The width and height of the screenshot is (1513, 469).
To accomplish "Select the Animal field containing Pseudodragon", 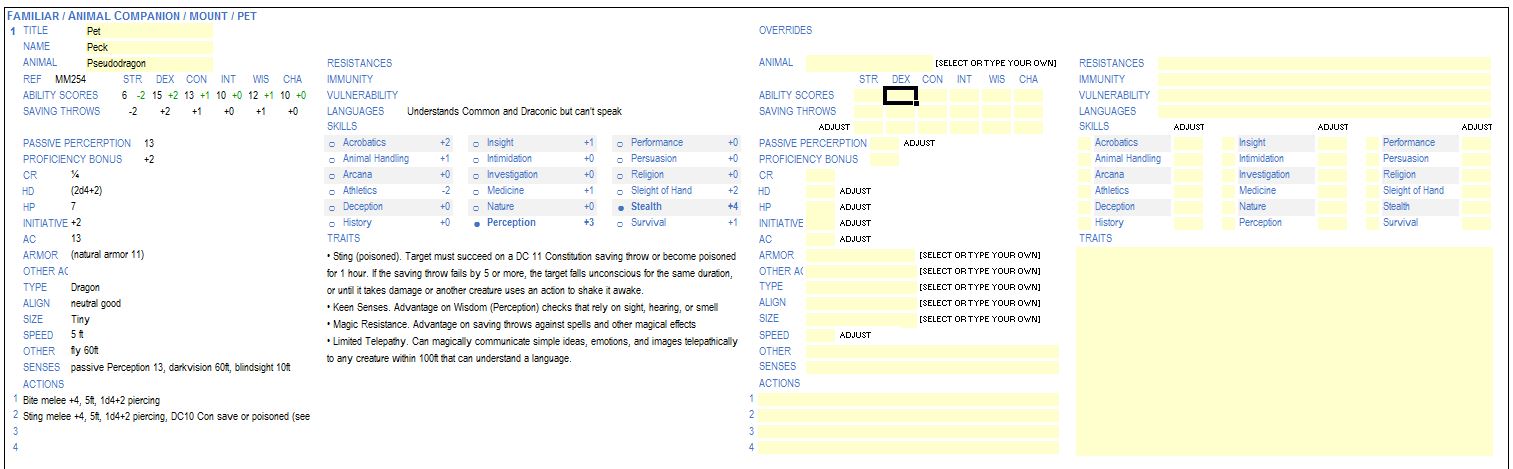I will click(148, 63).
